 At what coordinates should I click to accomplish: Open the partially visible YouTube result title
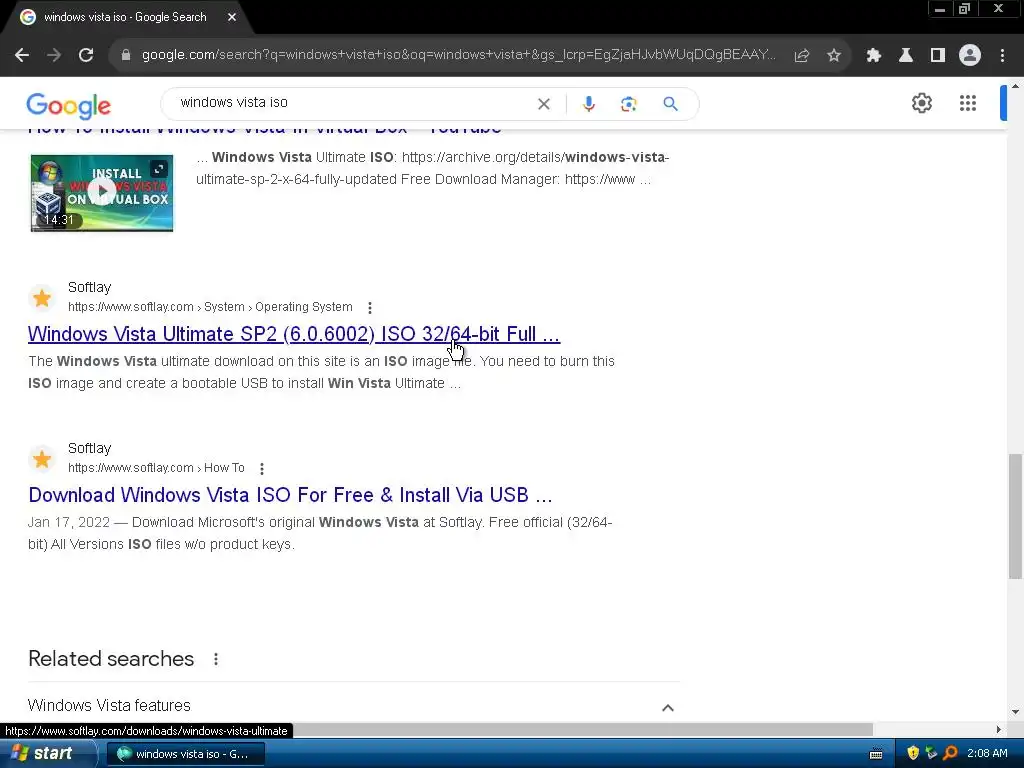[264, 129]
